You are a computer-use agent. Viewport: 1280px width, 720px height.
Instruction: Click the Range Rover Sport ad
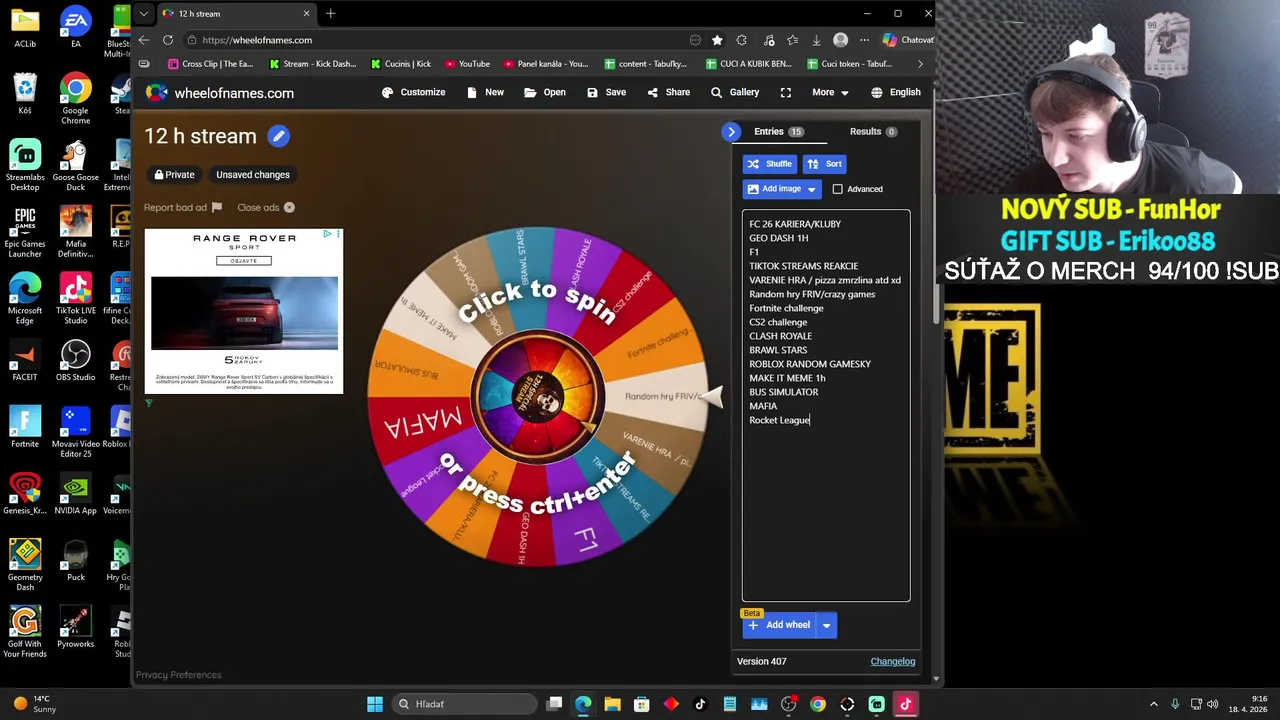coord(244,311)
